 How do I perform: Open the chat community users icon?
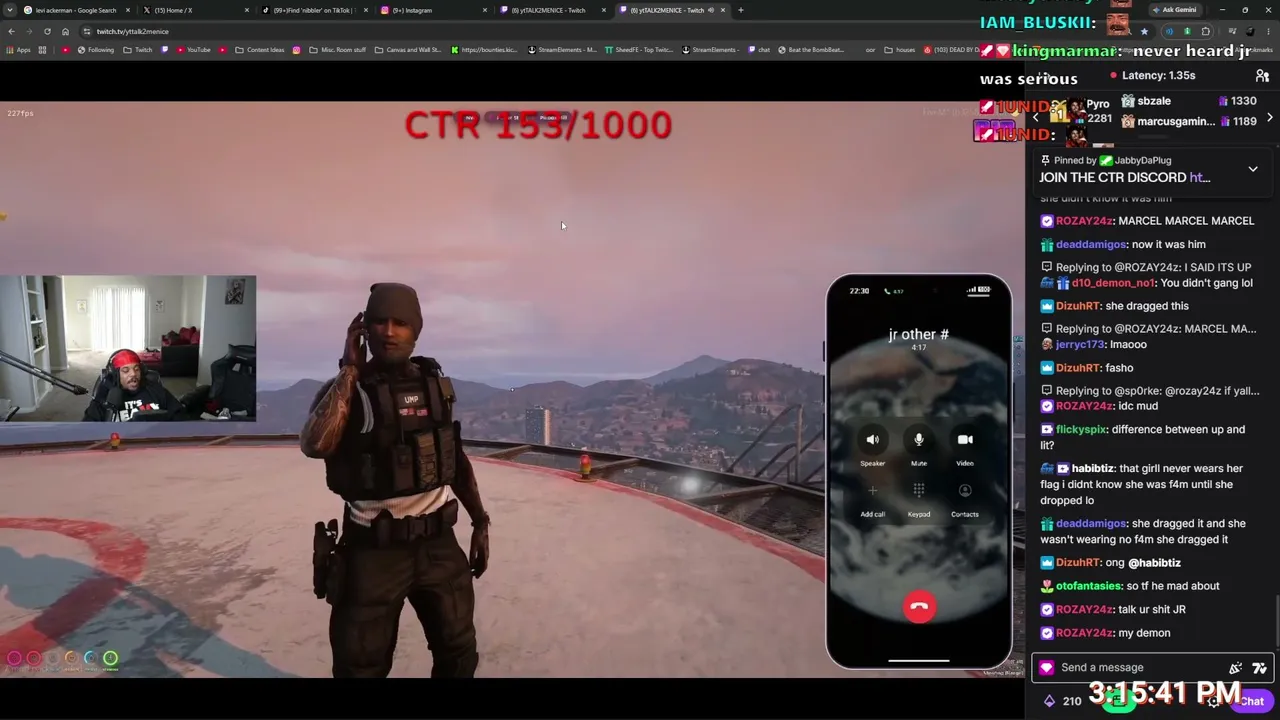pyautogui.click(x=1262, y=76)
